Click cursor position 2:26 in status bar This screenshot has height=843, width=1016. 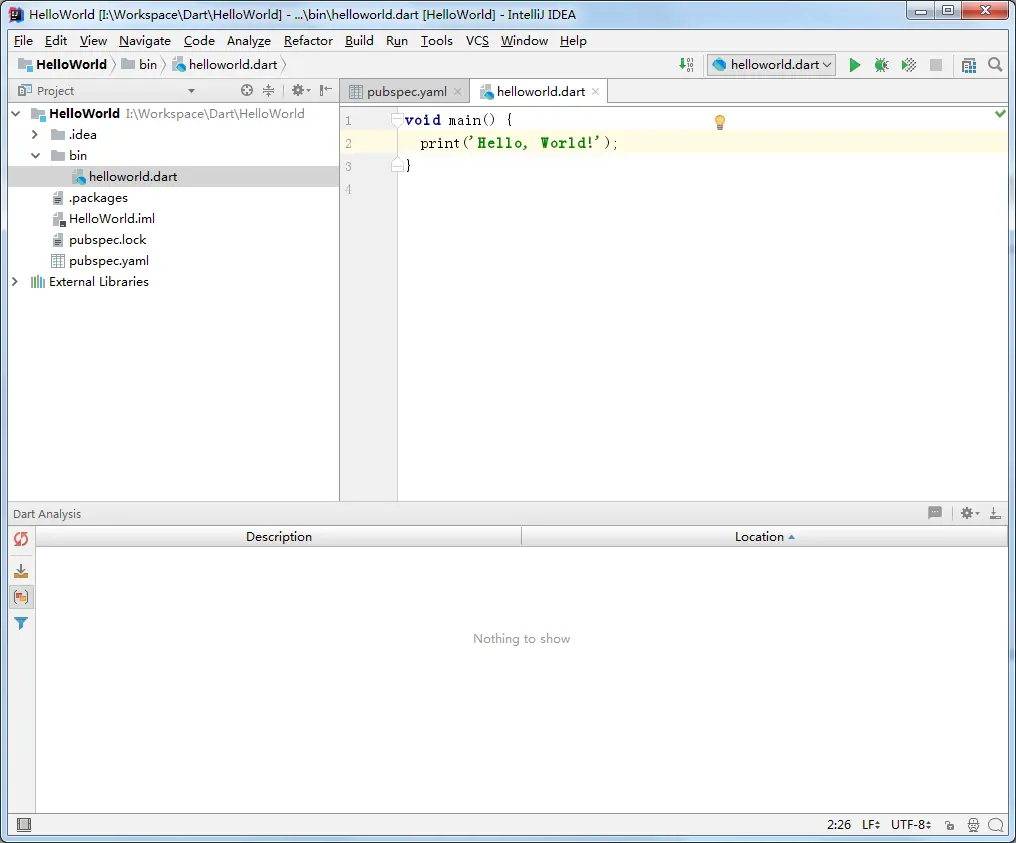[838, 825]
